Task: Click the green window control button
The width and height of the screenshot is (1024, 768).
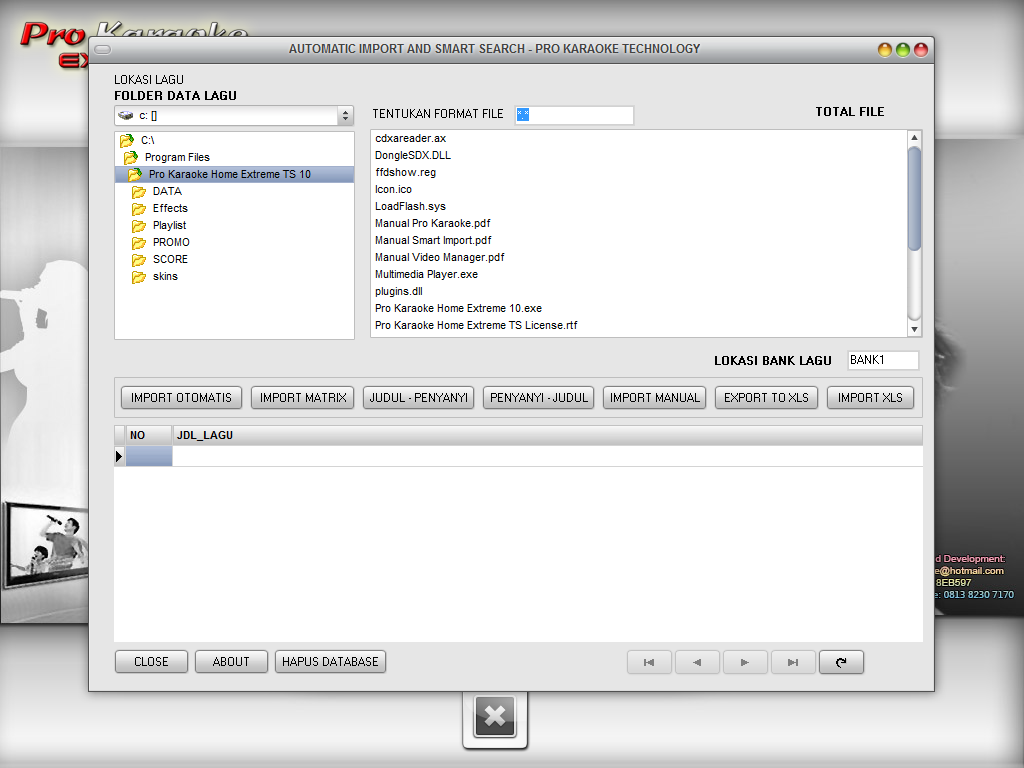Action: pyautogui.click(x=903, y=50)
